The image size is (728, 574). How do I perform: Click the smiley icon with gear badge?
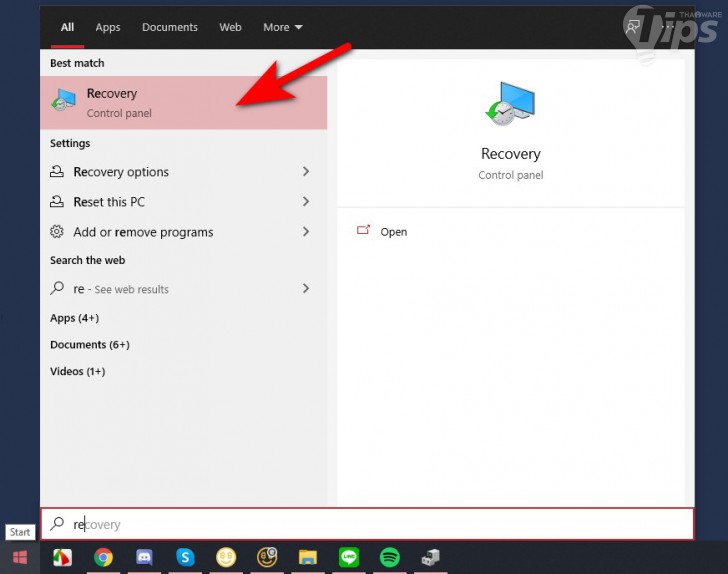pyautogui.click(x=267, y=557)
